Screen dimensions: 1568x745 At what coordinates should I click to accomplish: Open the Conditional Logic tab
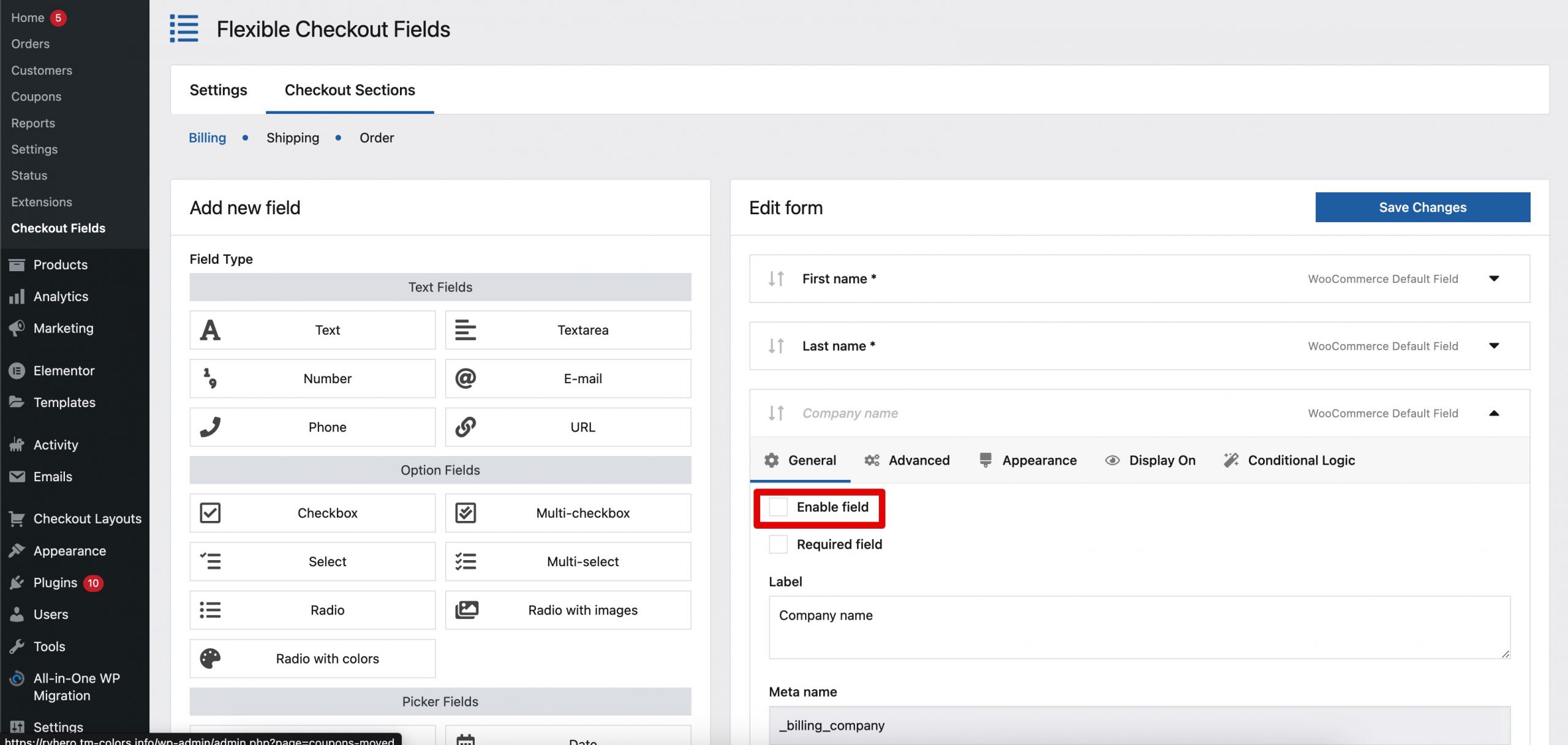(x=1289, y=460)
